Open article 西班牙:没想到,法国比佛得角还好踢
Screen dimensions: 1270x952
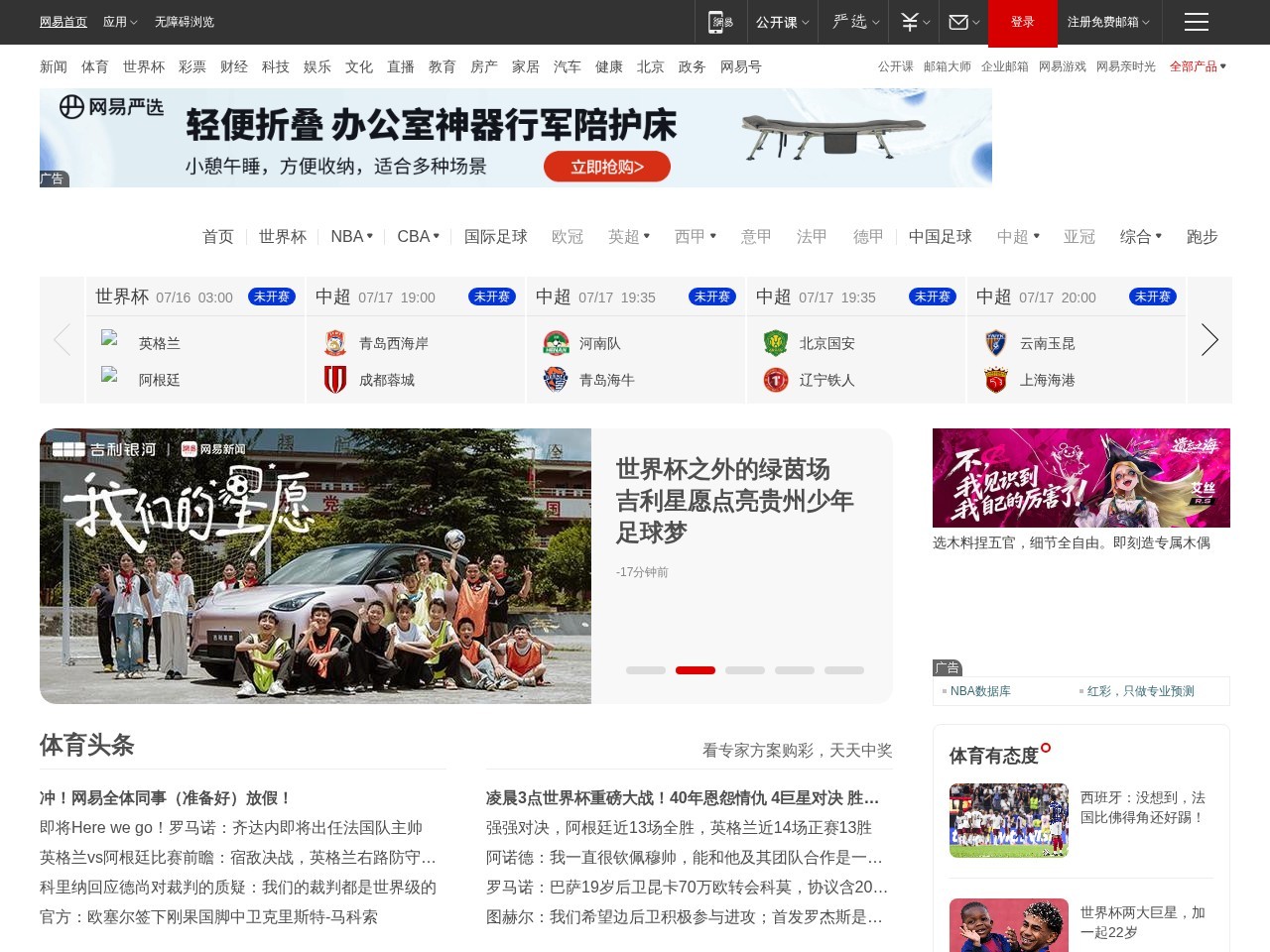tap(1143, 807)
